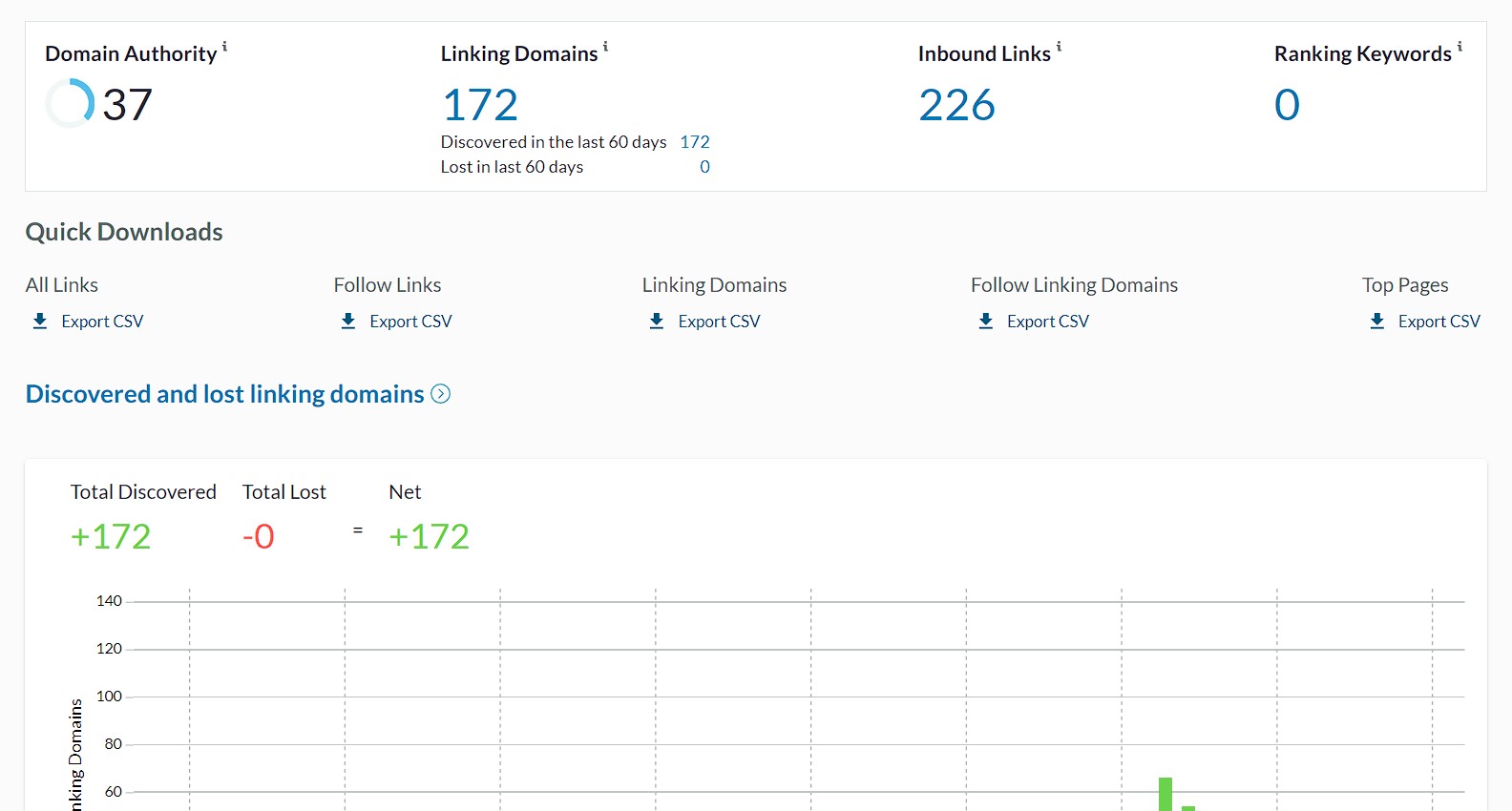Click the Inbound Links info icon
Screen dimensions: 1512x811
click(1059, 46)
